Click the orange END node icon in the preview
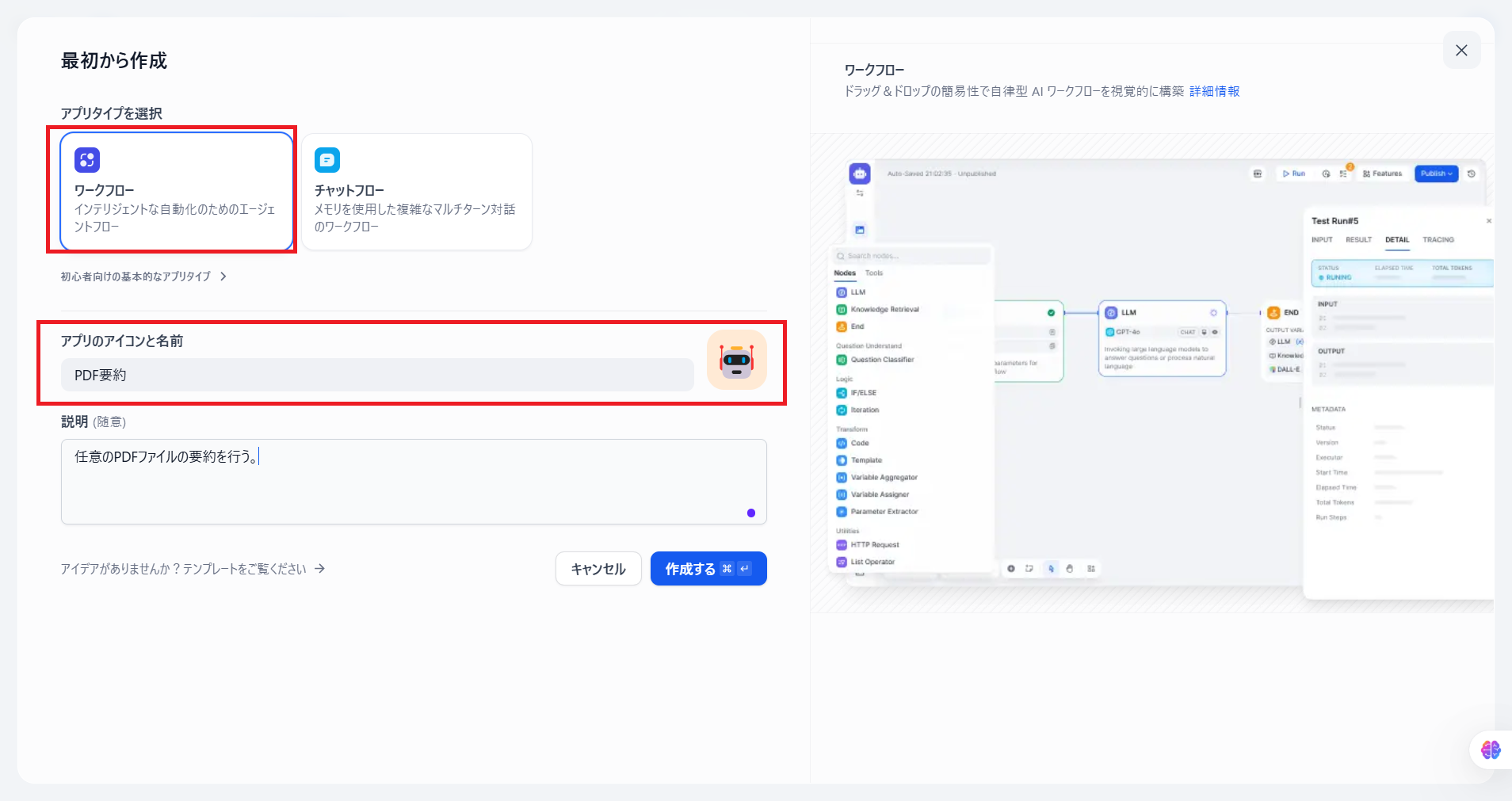 pos(1273,313)
